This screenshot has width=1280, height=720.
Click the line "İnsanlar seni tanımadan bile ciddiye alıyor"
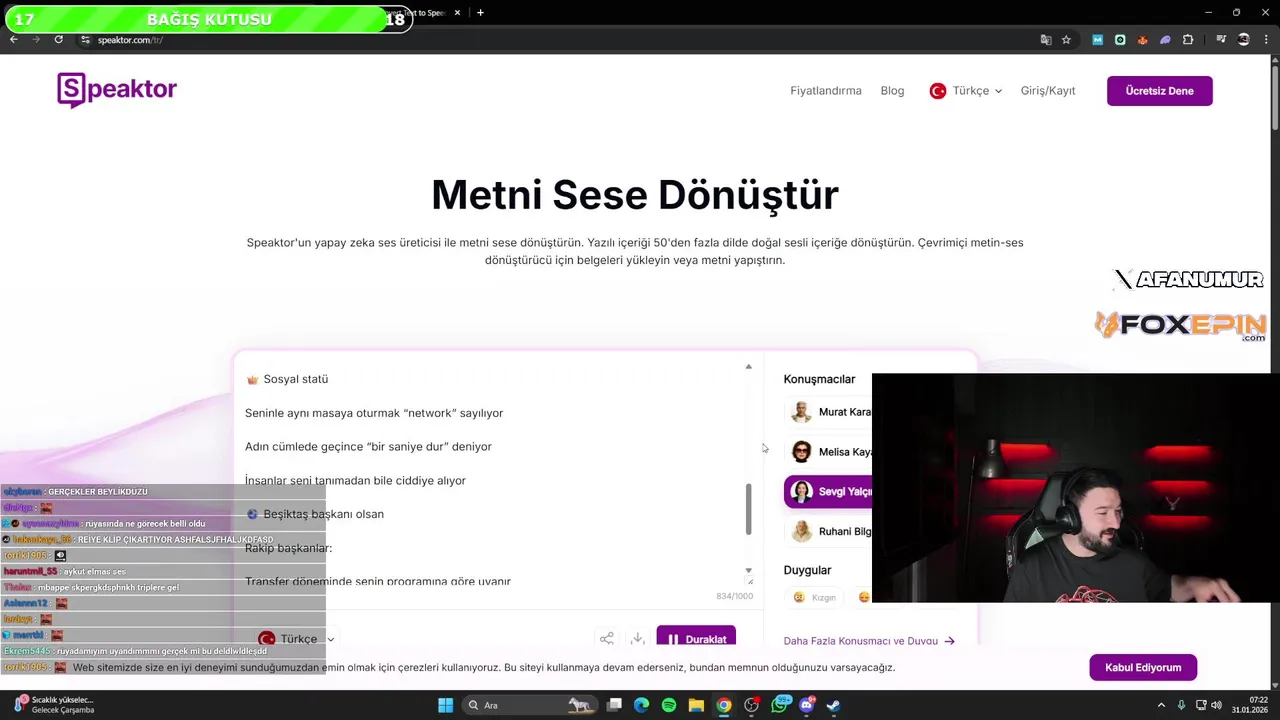pyautogui.click(x=355, y=481)
